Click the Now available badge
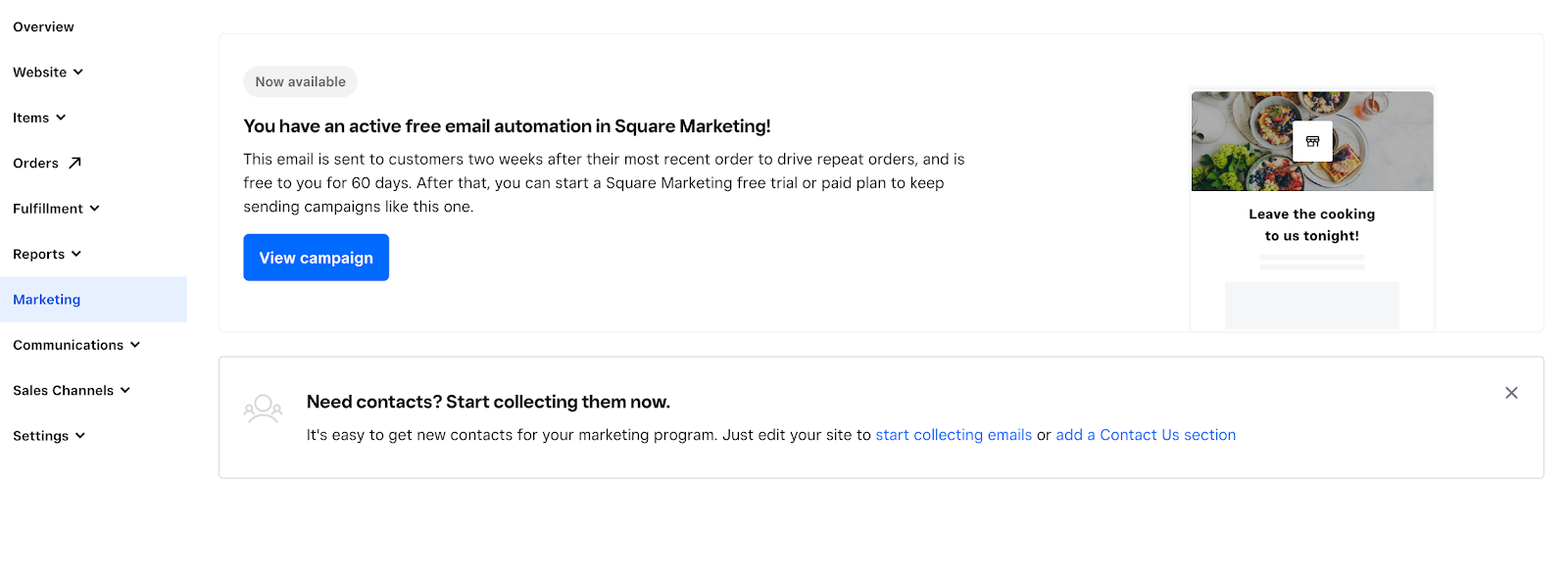 (x=300, y=81)
